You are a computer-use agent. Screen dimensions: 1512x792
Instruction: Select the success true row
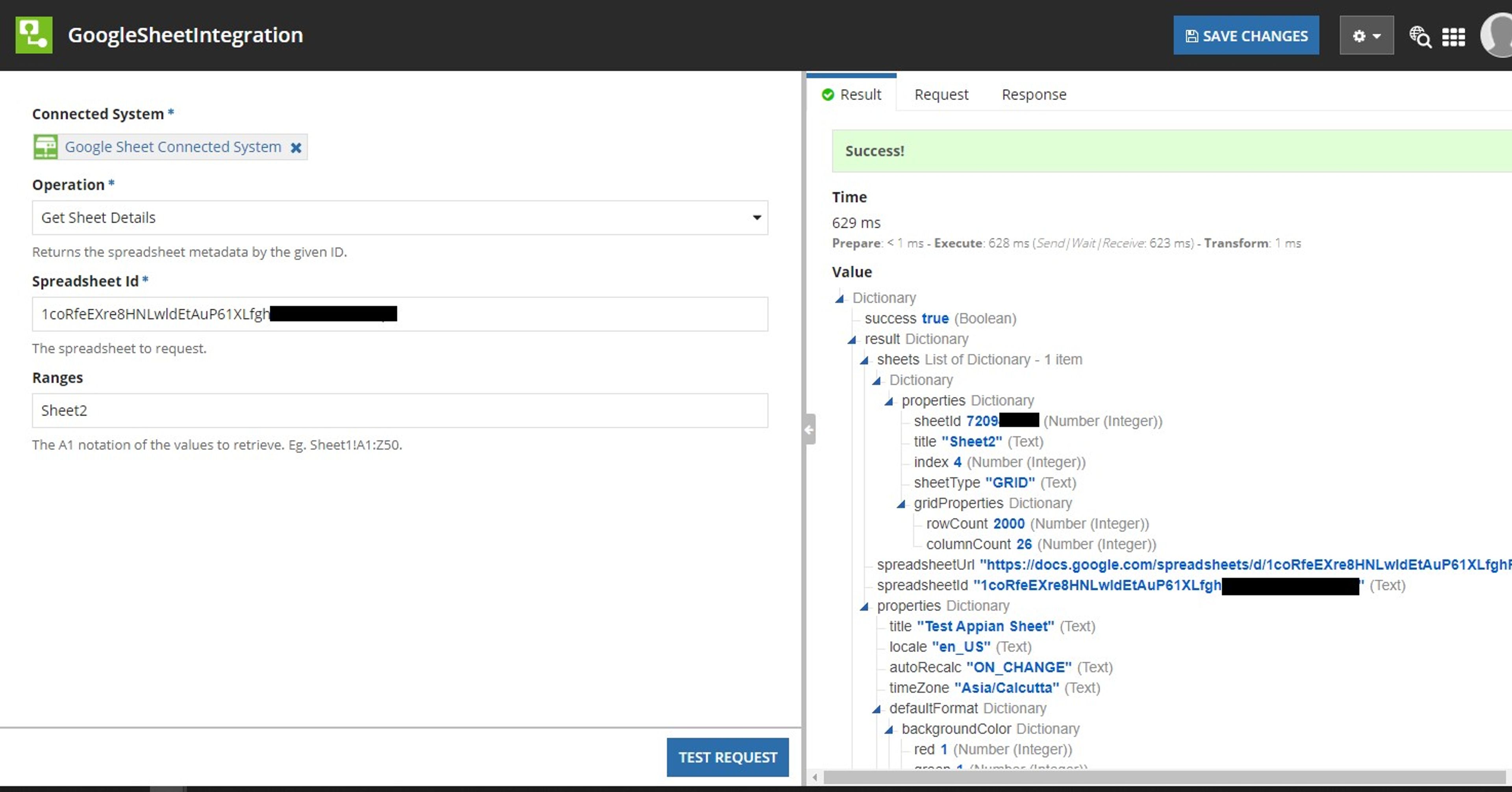coord(940,318)
